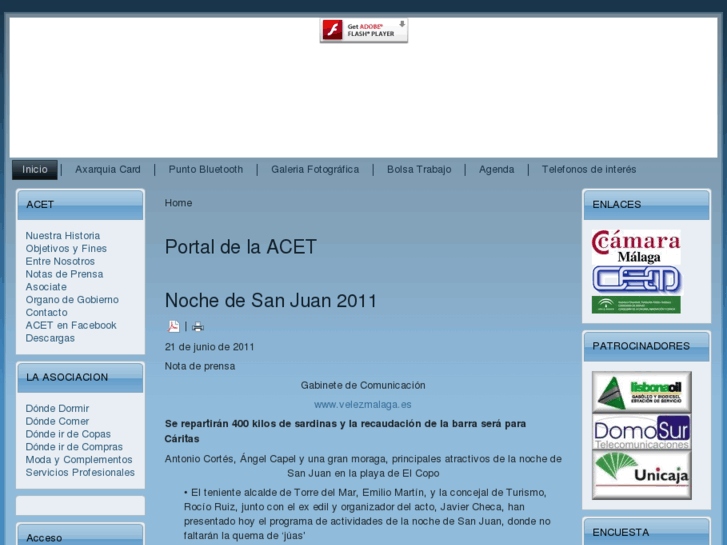
Task: Select the Inicio menu tab
Action: tap(35, 170)
